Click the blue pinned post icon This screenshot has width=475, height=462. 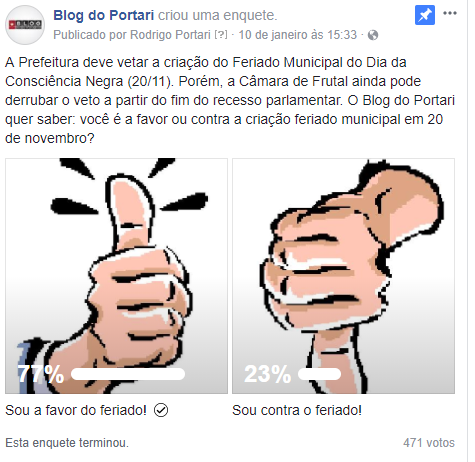click(425, 15)
